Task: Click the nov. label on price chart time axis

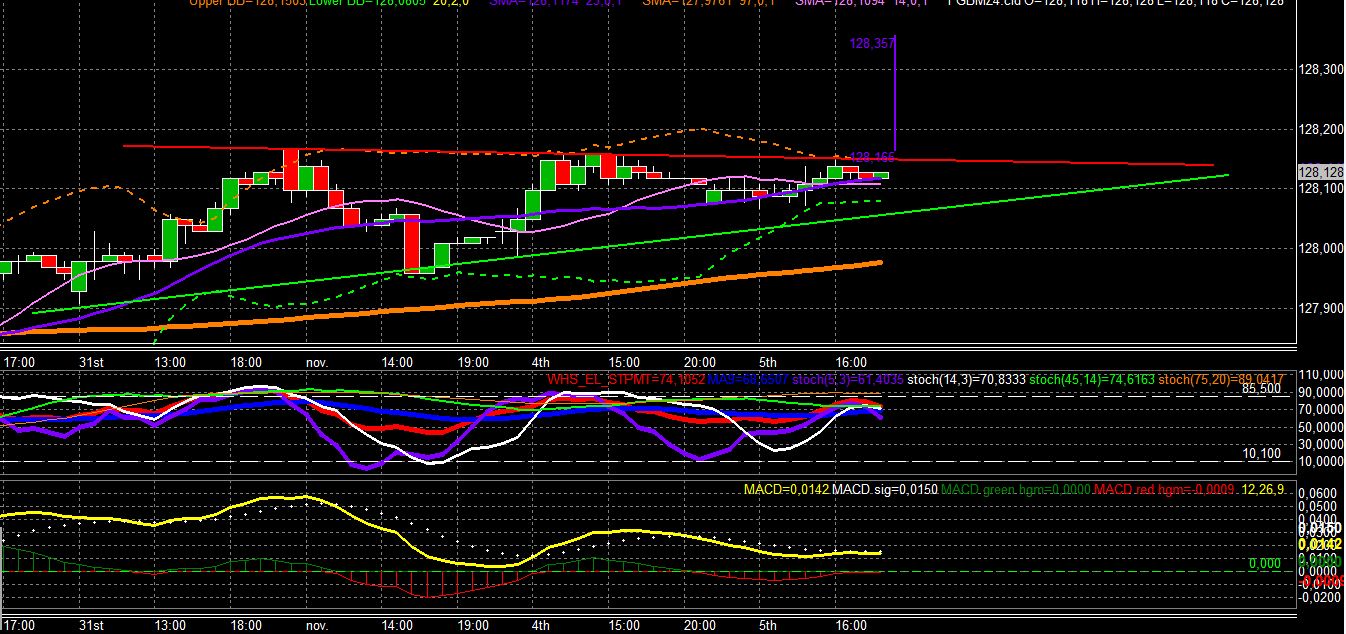Action: [317, 361]
